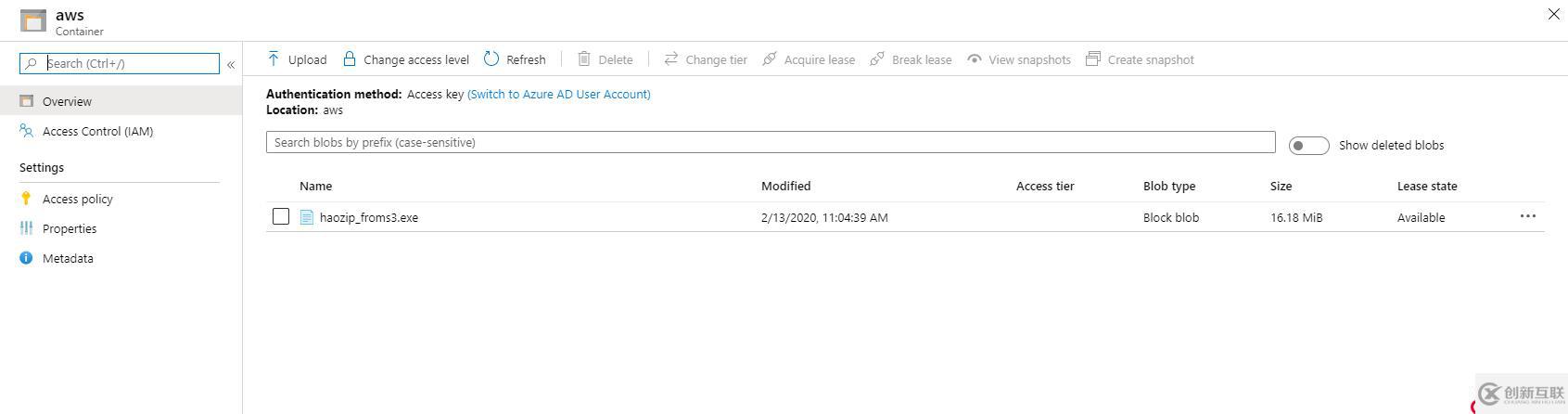
Task: Sort by the Access tier column header
Action: [1045, 186]
